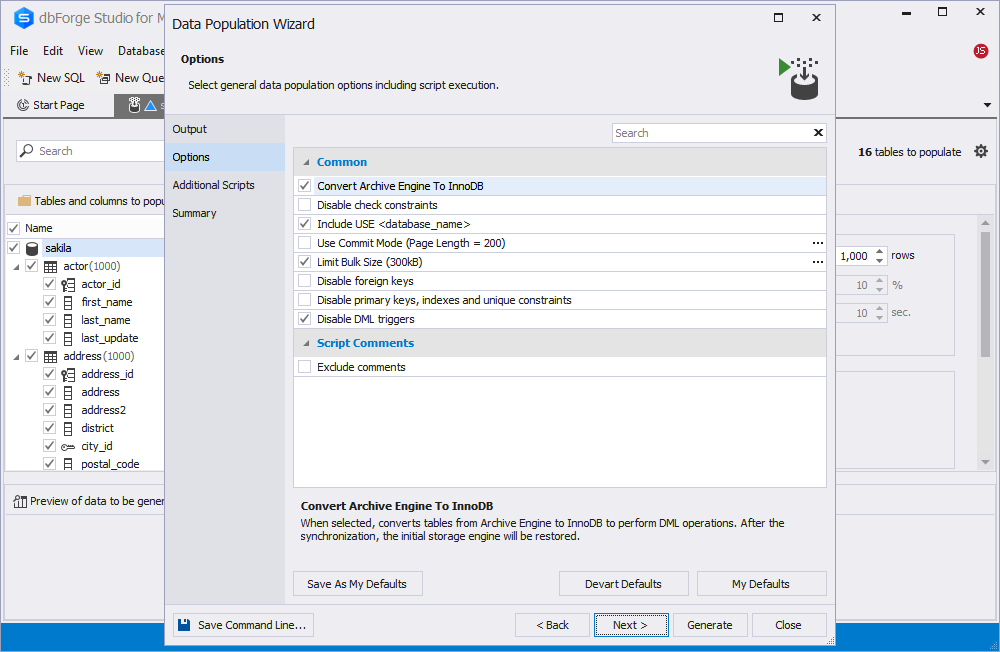Click the Generate button

(710, 625)
